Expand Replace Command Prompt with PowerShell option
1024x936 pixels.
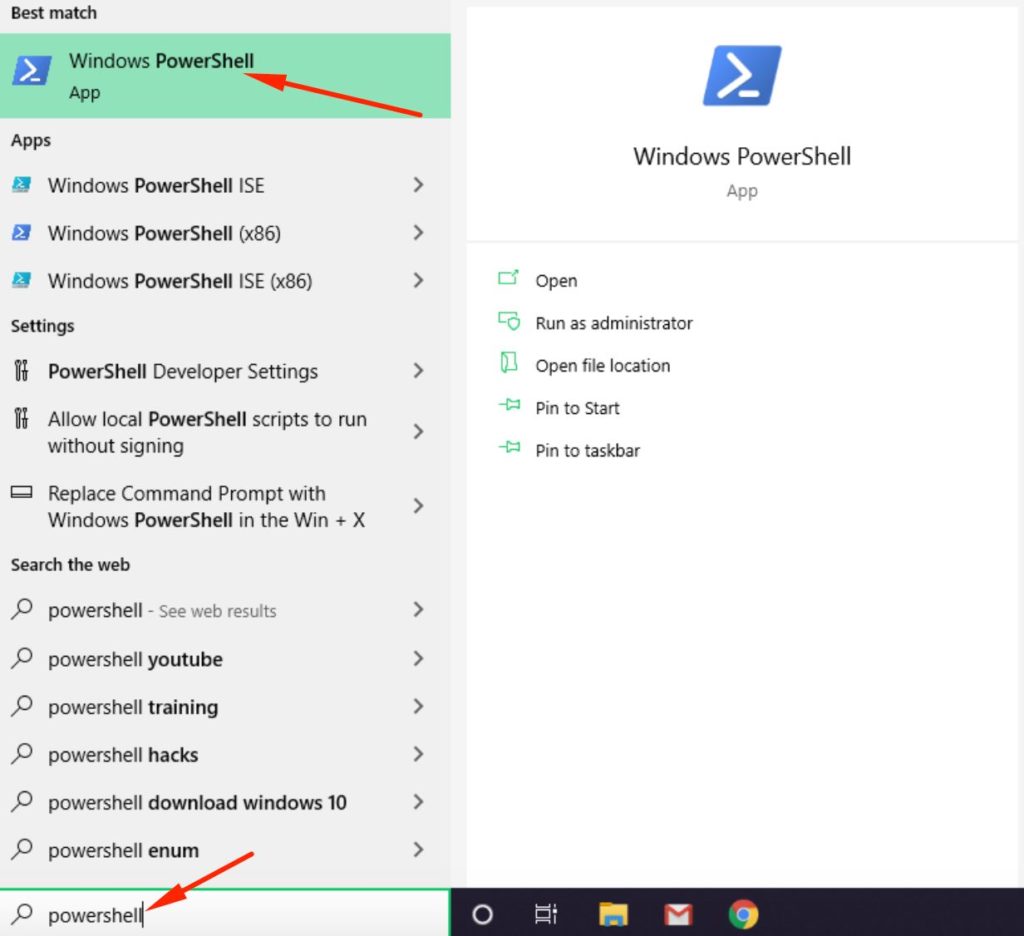tap(418, 506)
